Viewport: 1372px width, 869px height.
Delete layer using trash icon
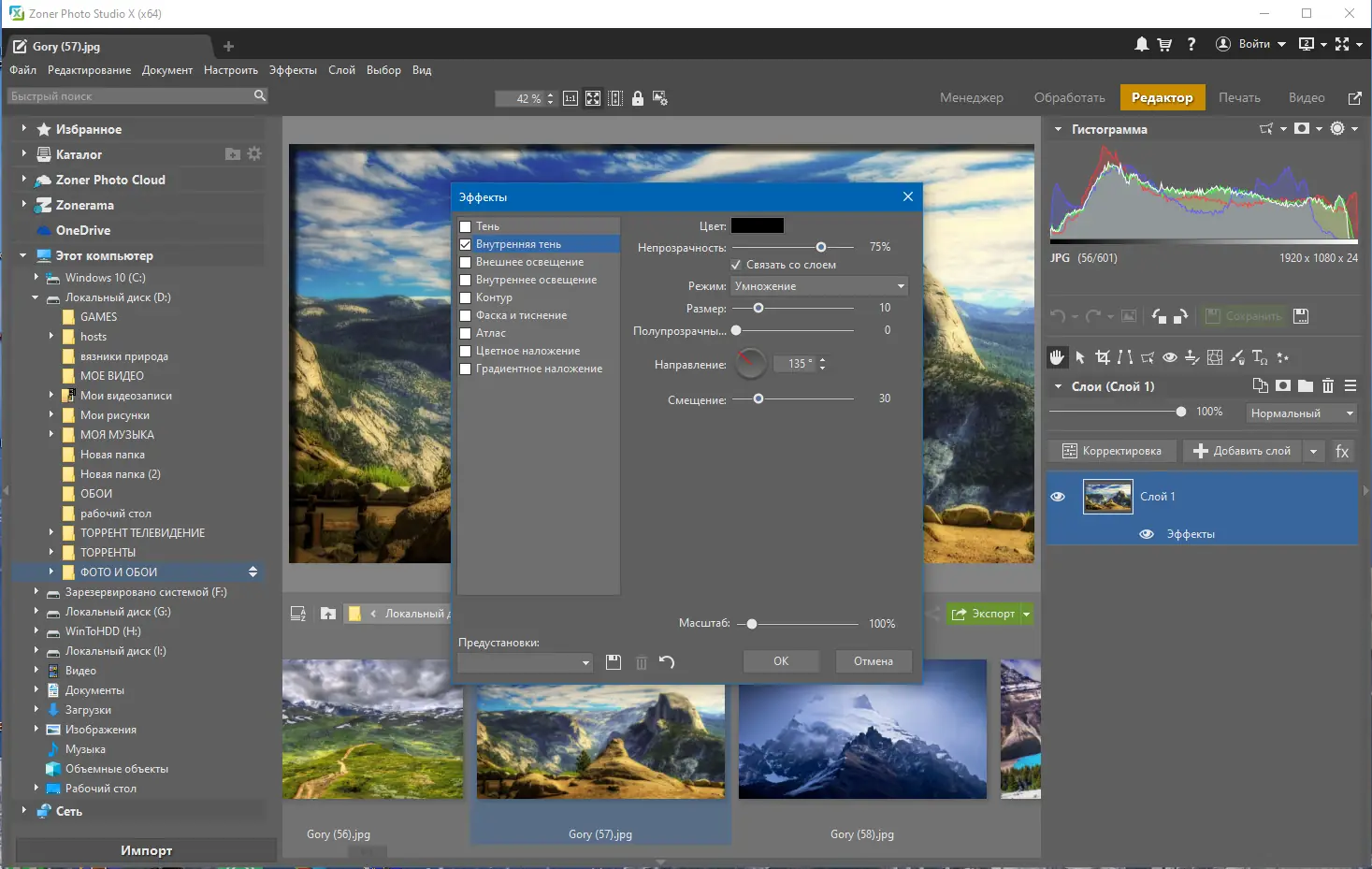click(1328, 386)
